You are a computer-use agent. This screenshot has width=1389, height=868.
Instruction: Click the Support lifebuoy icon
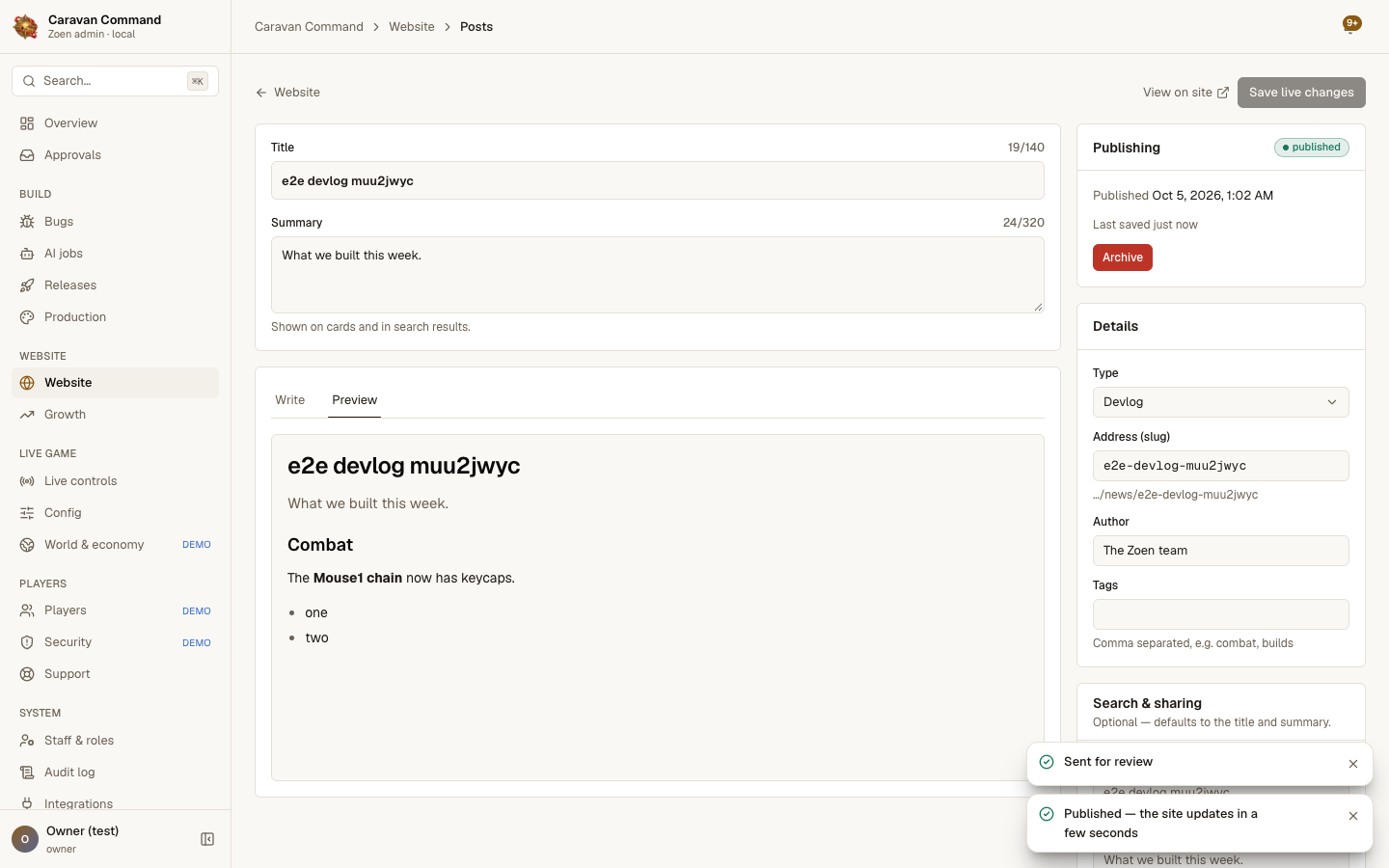pos(27,674)
